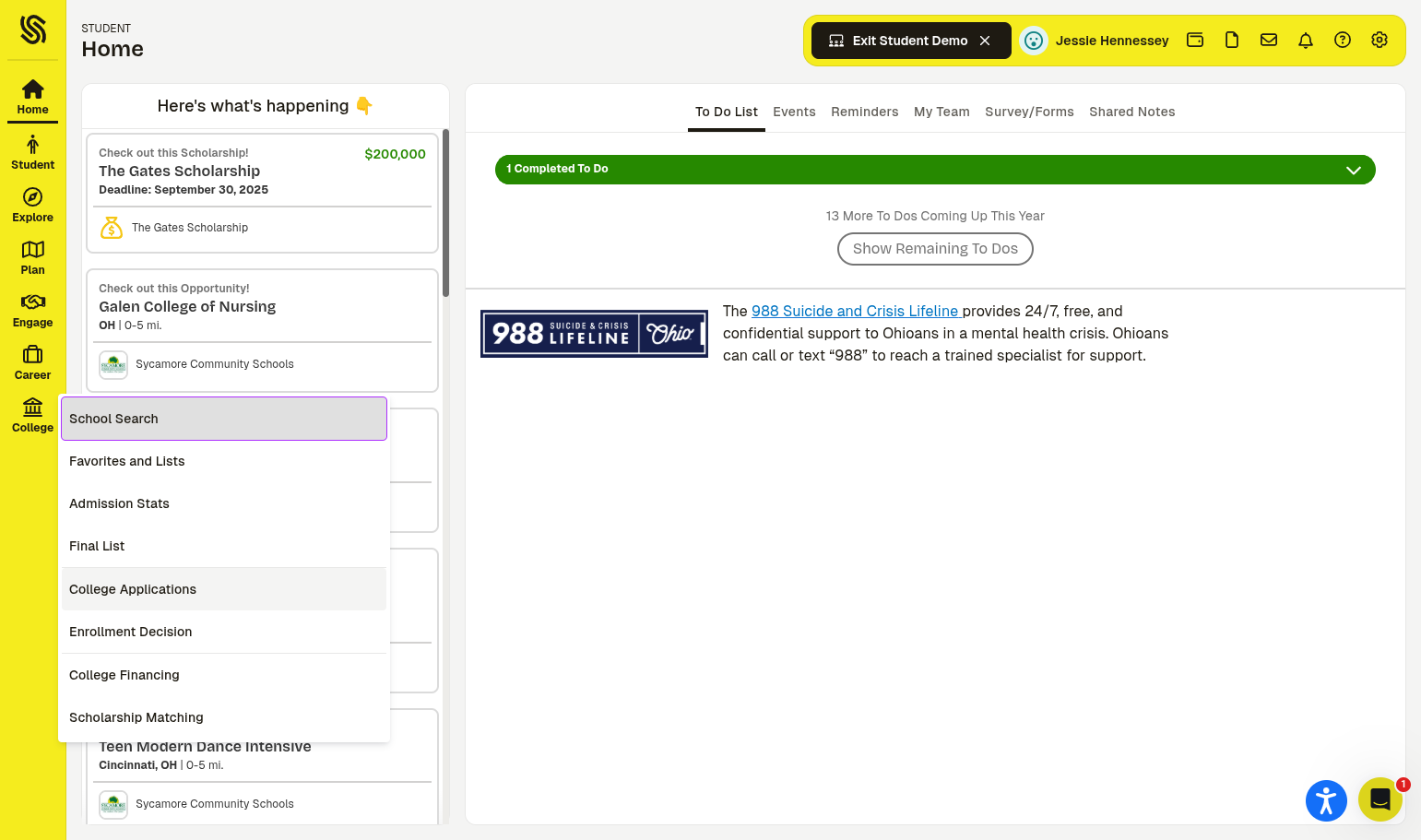The image size is (1421, 840).
Task: Open the accessibility widget button
Action: click(x=1326, y=800)
